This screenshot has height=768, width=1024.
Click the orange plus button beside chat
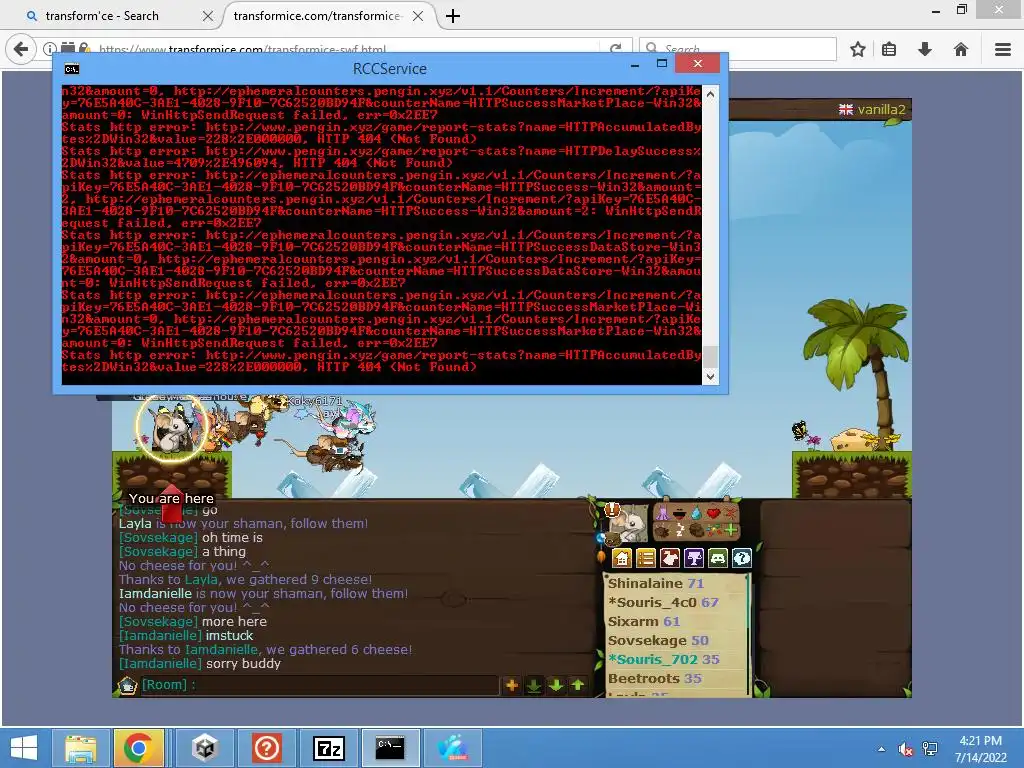point(512,685)
